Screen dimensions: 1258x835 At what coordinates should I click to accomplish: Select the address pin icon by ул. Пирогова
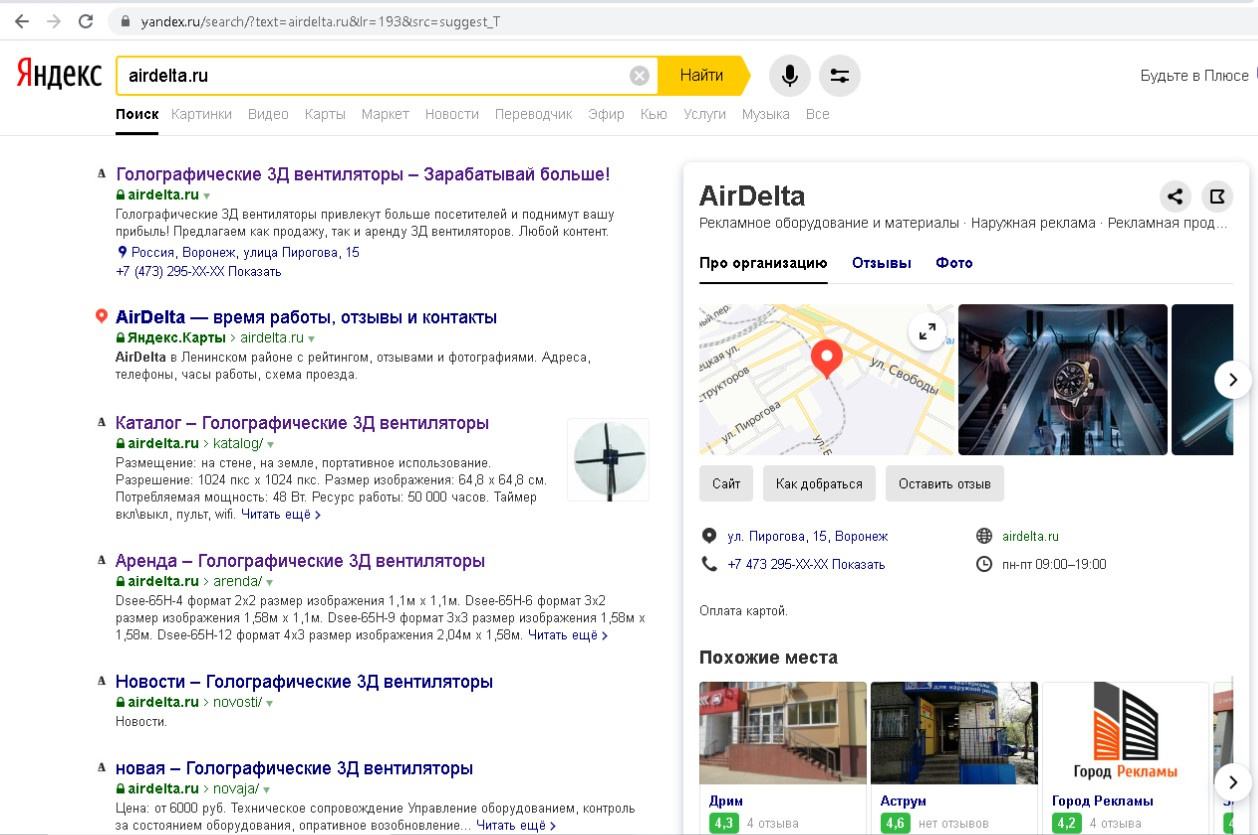click(x=710, y=536)
